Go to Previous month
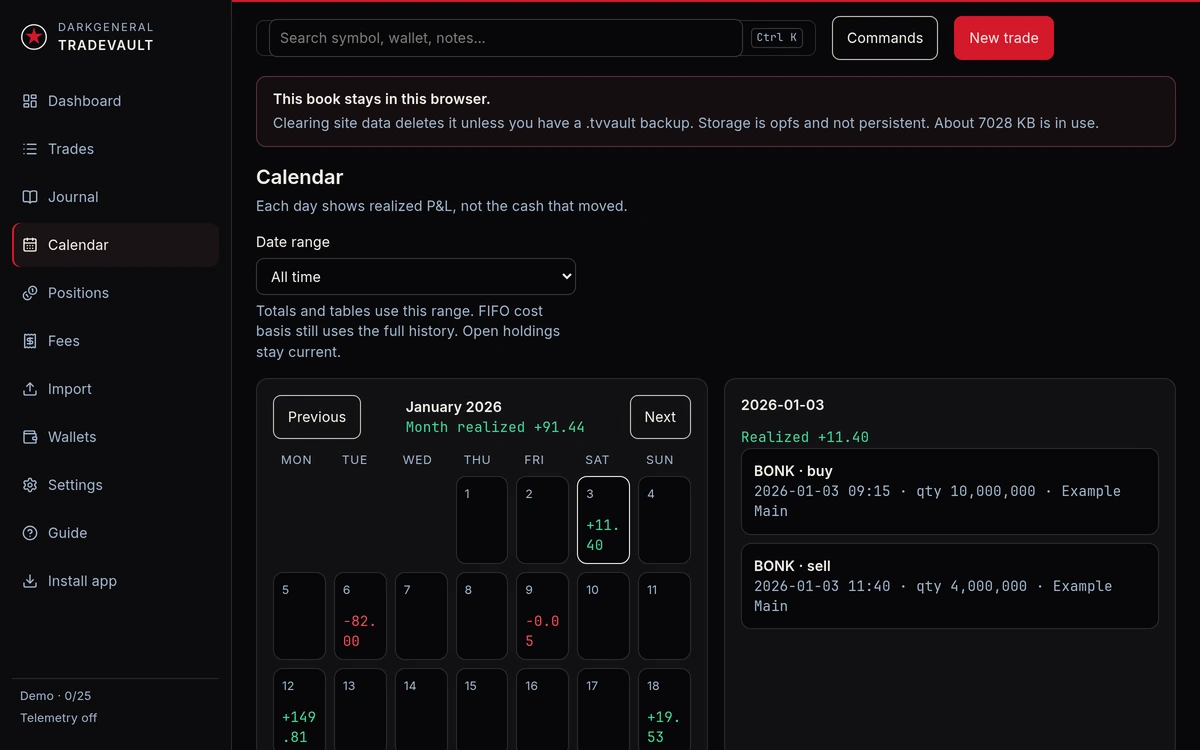 click(x=317, y=417)
